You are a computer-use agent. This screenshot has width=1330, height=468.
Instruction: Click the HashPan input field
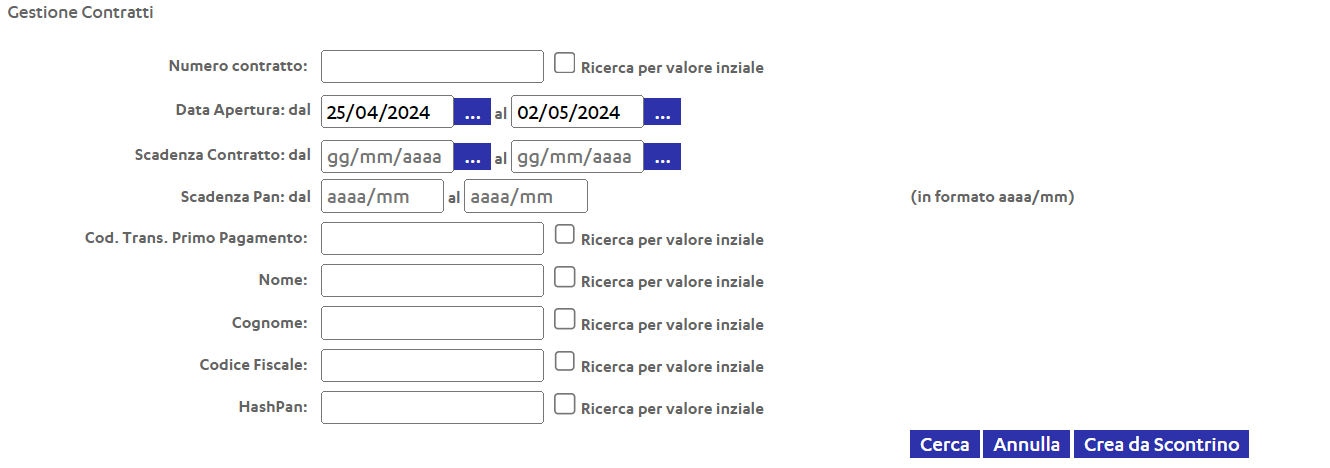[432, 407]
